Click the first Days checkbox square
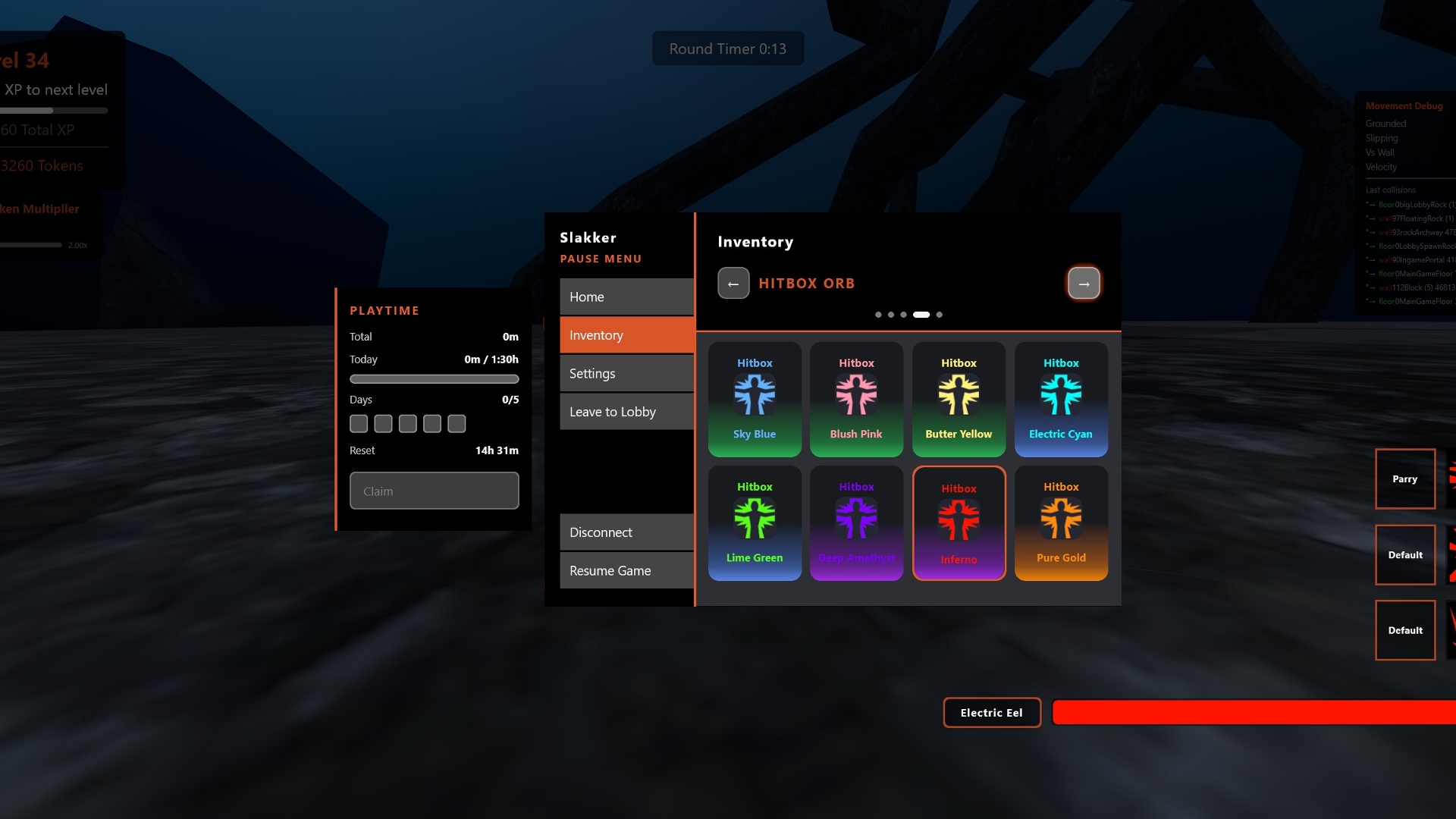Screen dimensions: 1456x819 [x=359, y=424]
